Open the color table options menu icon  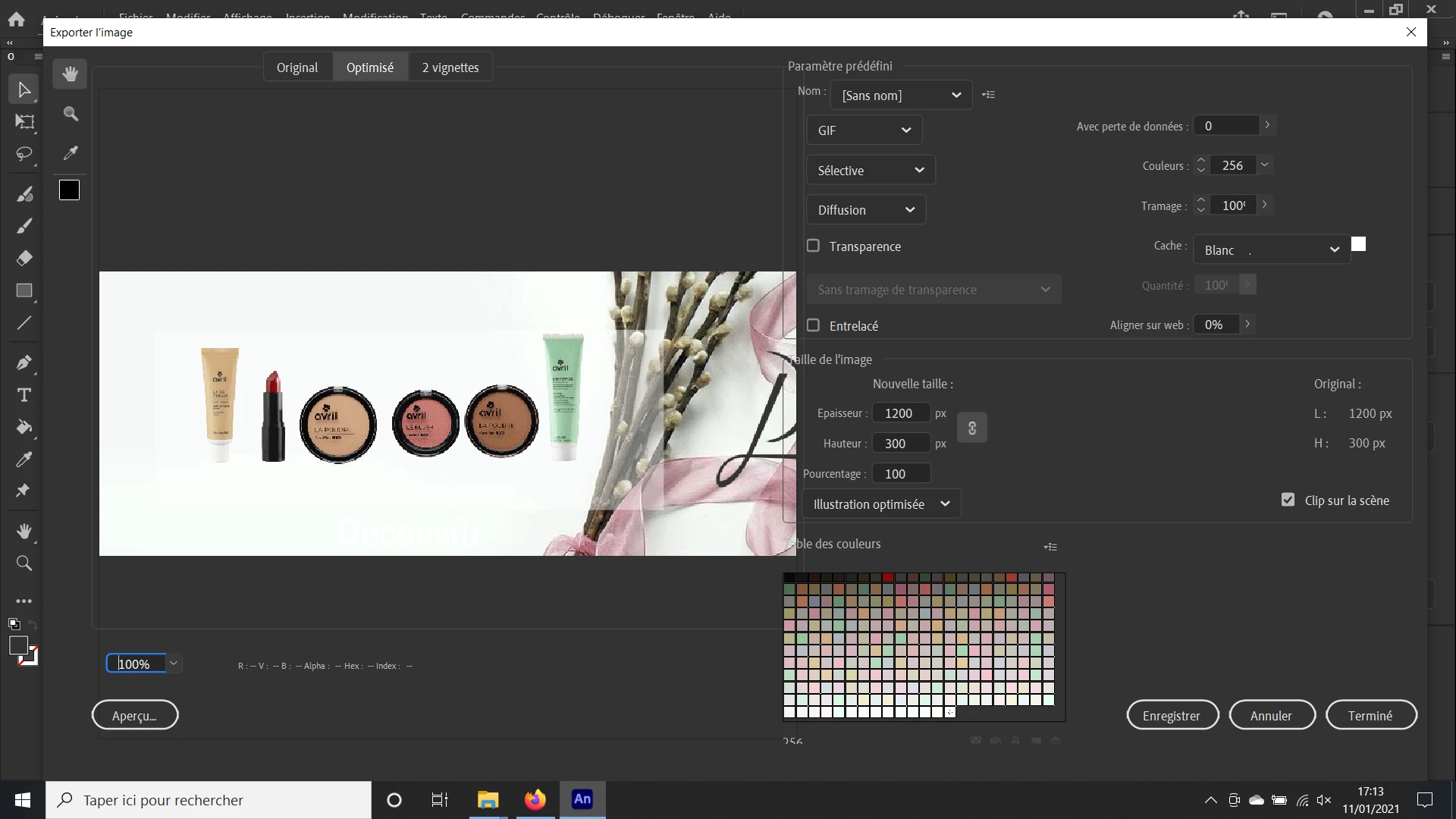pyautogui.click(x=1050, y=547)
